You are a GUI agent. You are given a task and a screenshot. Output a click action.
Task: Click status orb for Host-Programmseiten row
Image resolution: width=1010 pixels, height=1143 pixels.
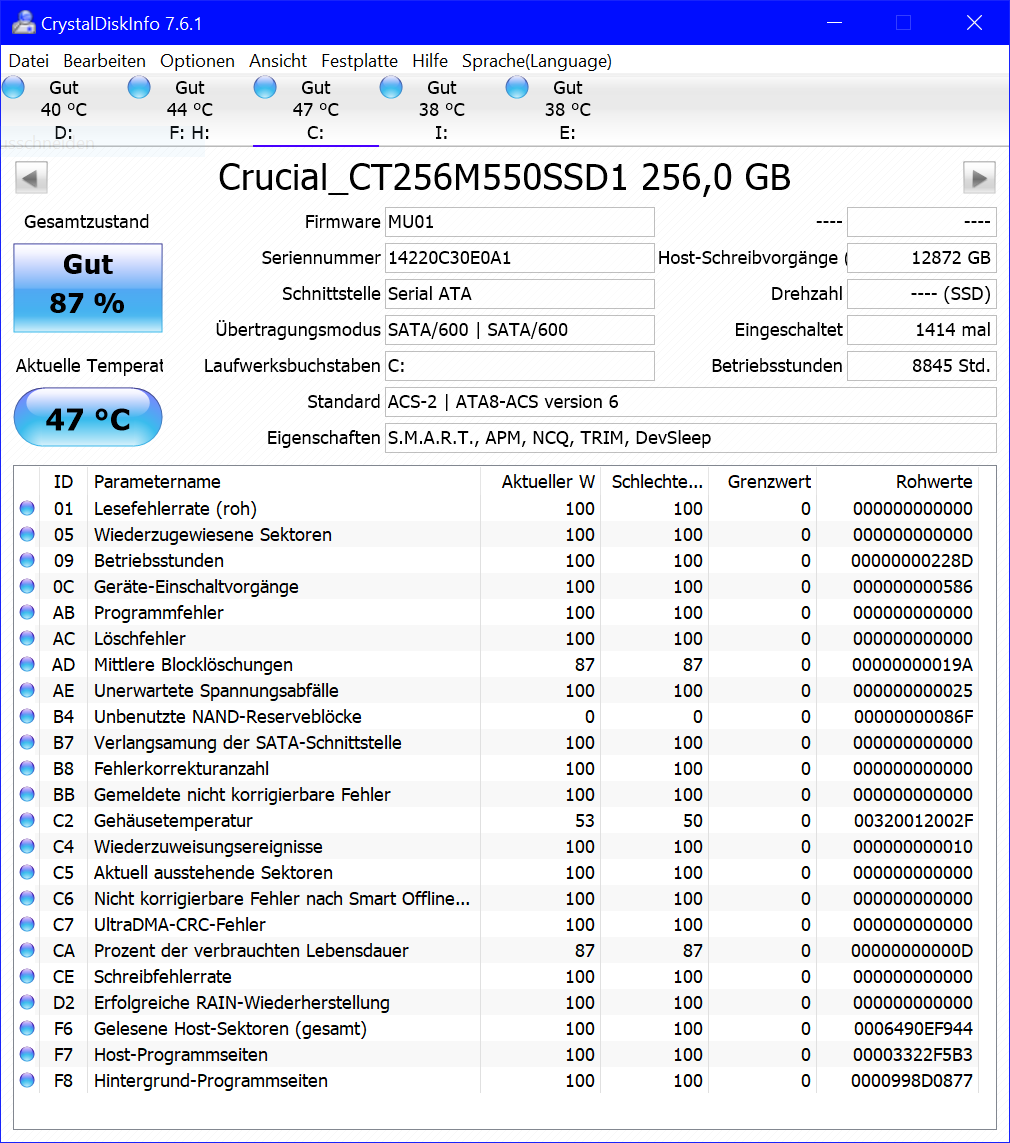27,1054
